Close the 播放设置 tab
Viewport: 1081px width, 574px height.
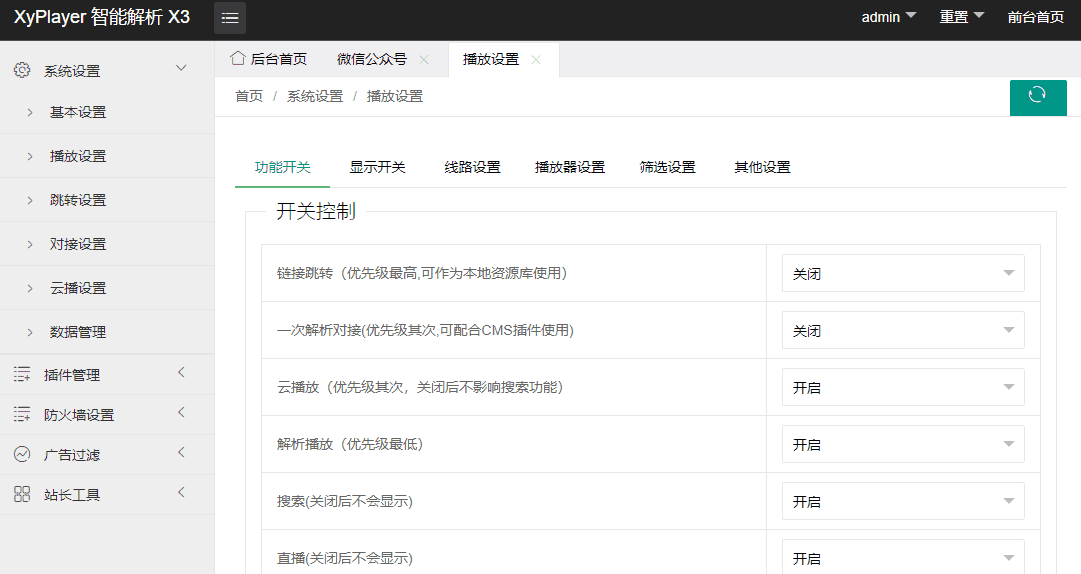coord(536,60)
